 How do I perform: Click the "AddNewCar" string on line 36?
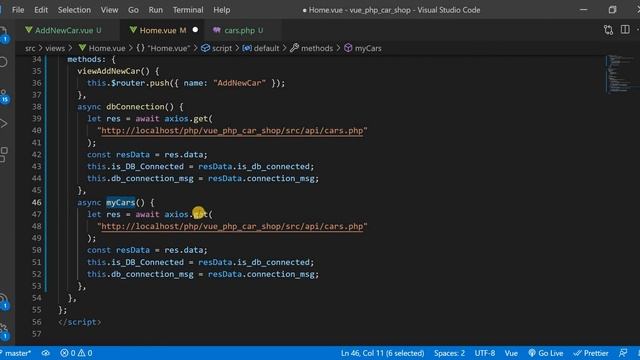pos(239,83)
